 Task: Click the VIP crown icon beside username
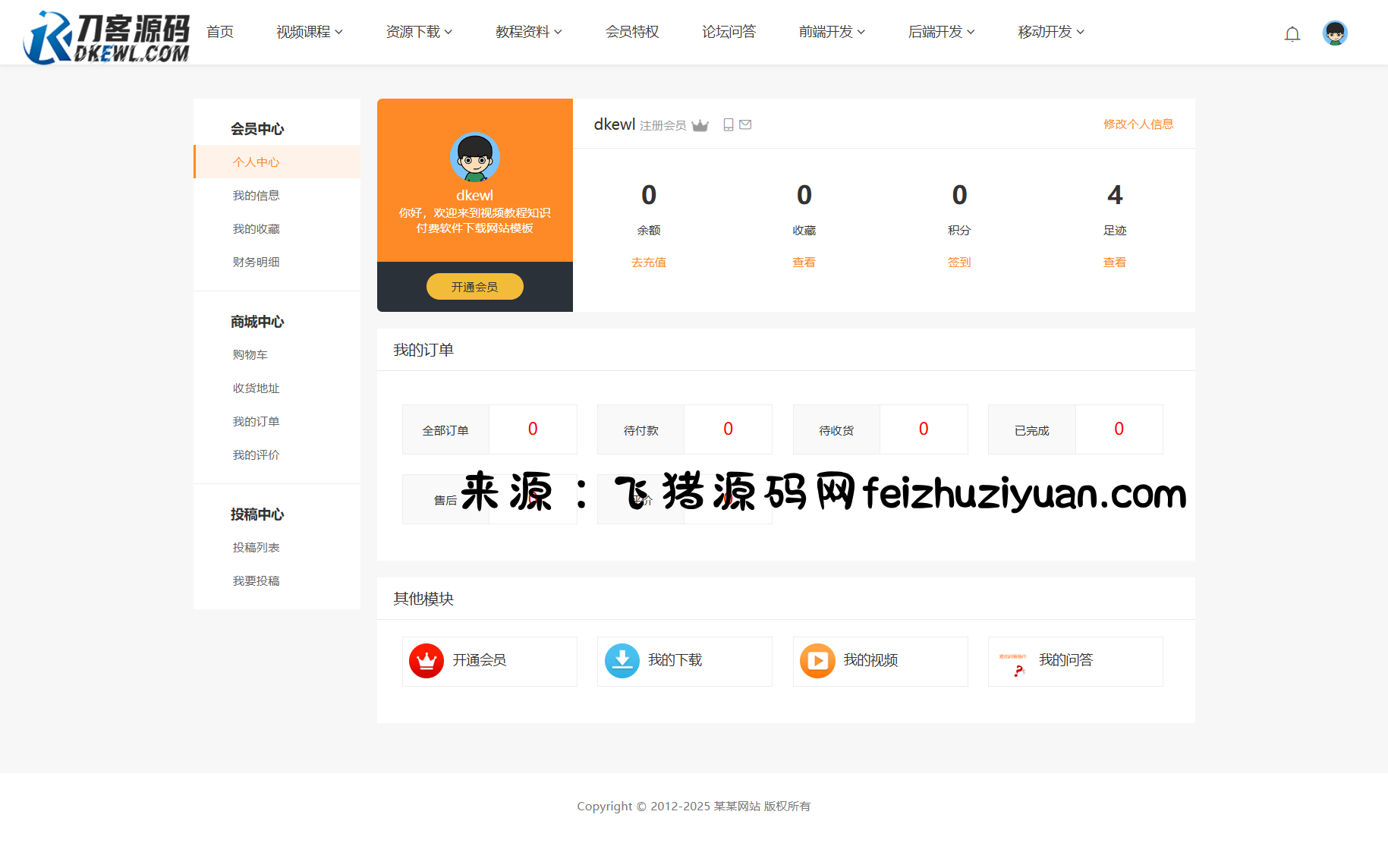[700, 126]
